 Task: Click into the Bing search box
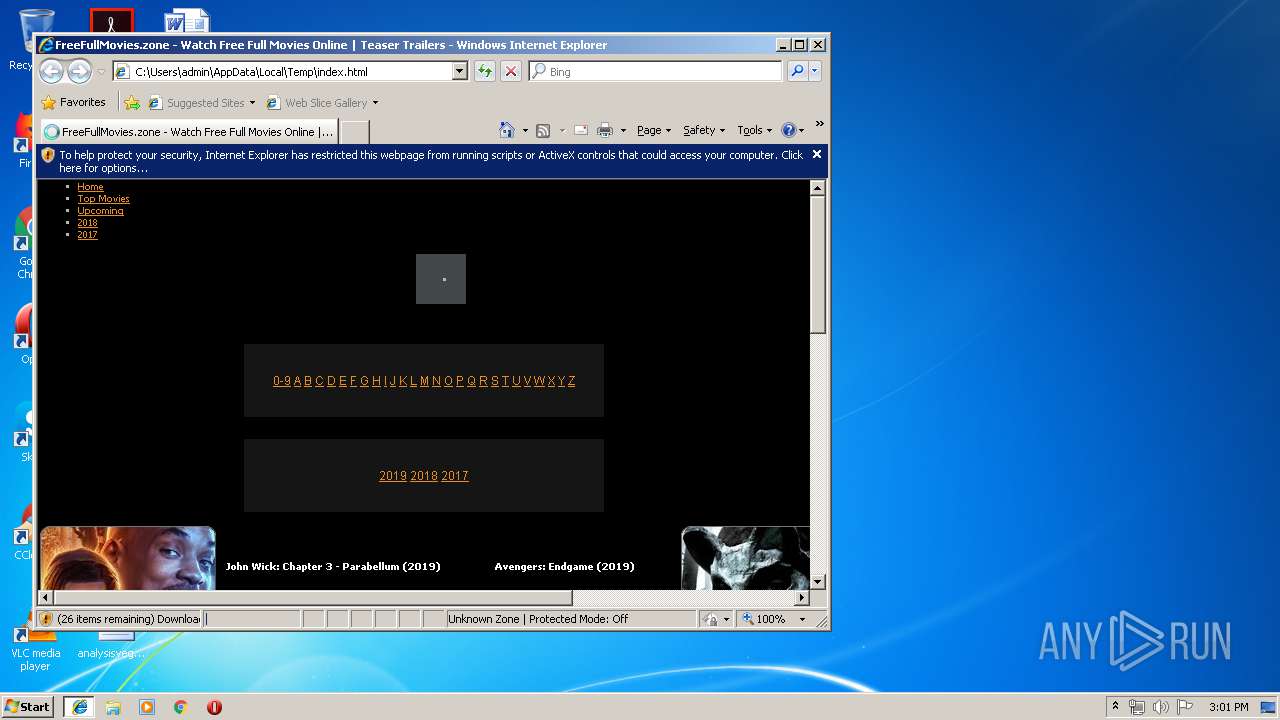656,71
